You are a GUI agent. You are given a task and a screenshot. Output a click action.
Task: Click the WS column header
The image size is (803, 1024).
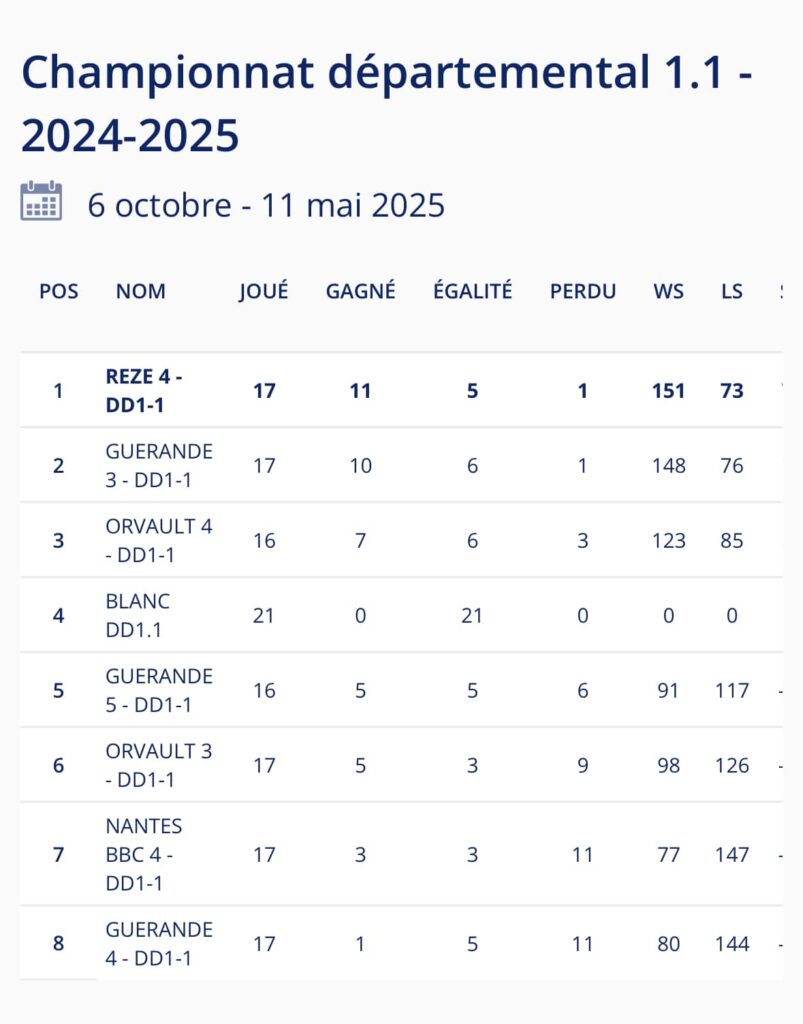tap(669, 291)
